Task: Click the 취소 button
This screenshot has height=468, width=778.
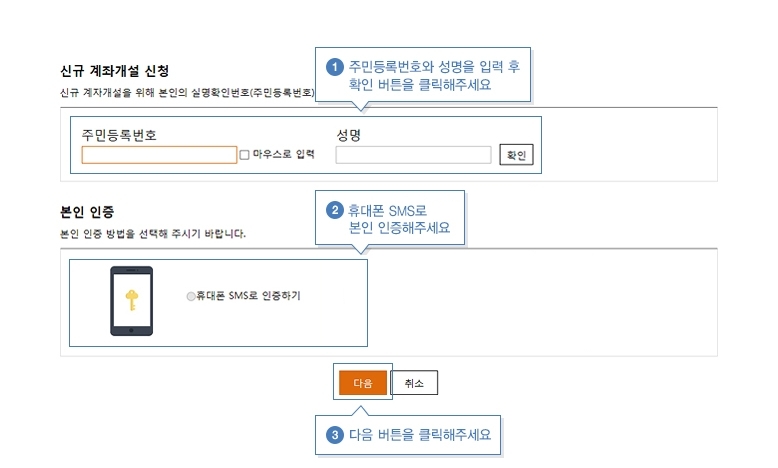Action: pyautogui.click(x=414, y=383)
